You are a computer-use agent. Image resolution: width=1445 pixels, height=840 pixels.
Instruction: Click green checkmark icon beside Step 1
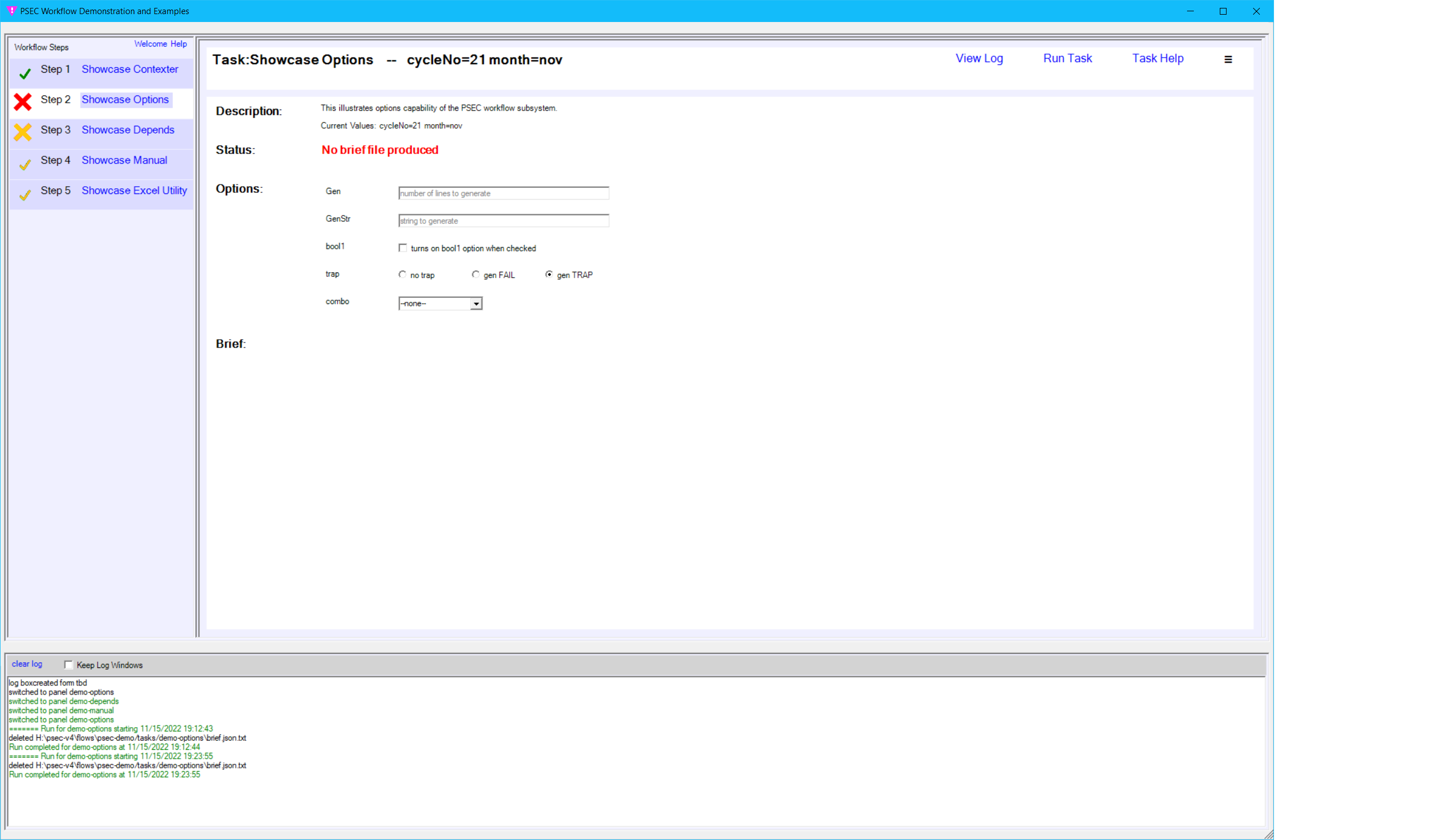25,73
